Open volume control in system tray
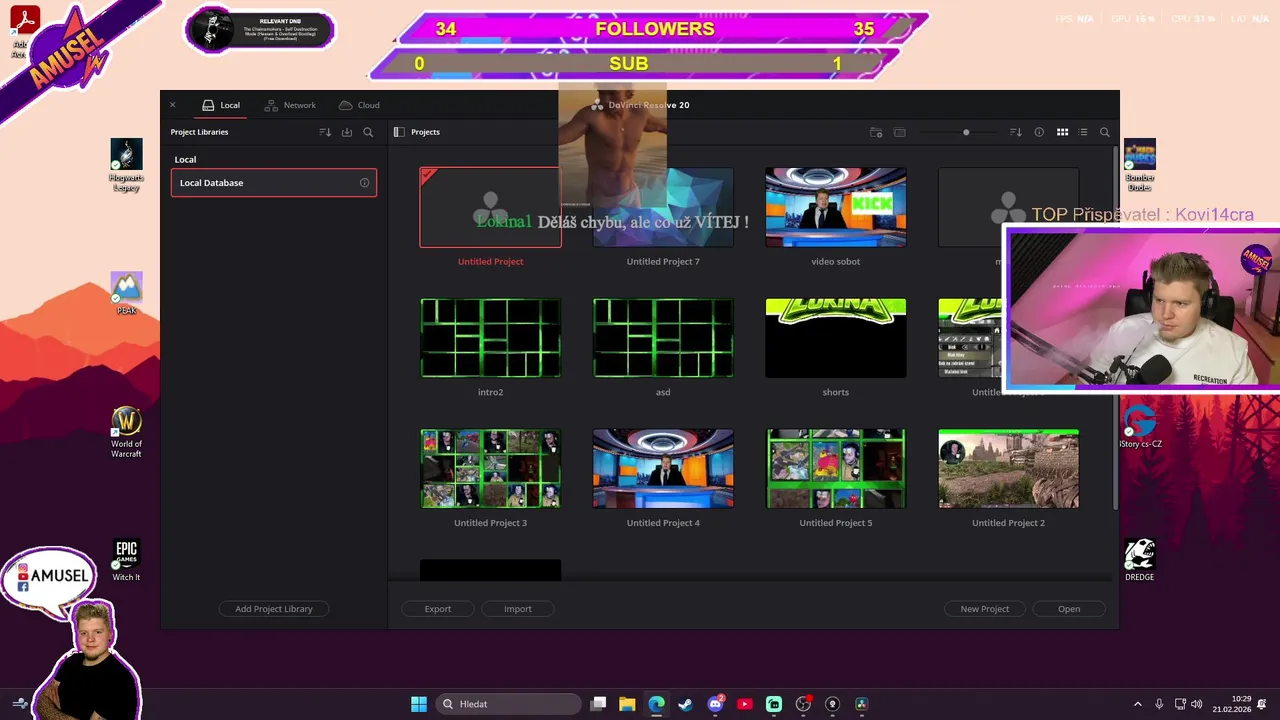 coord(1197,704)
